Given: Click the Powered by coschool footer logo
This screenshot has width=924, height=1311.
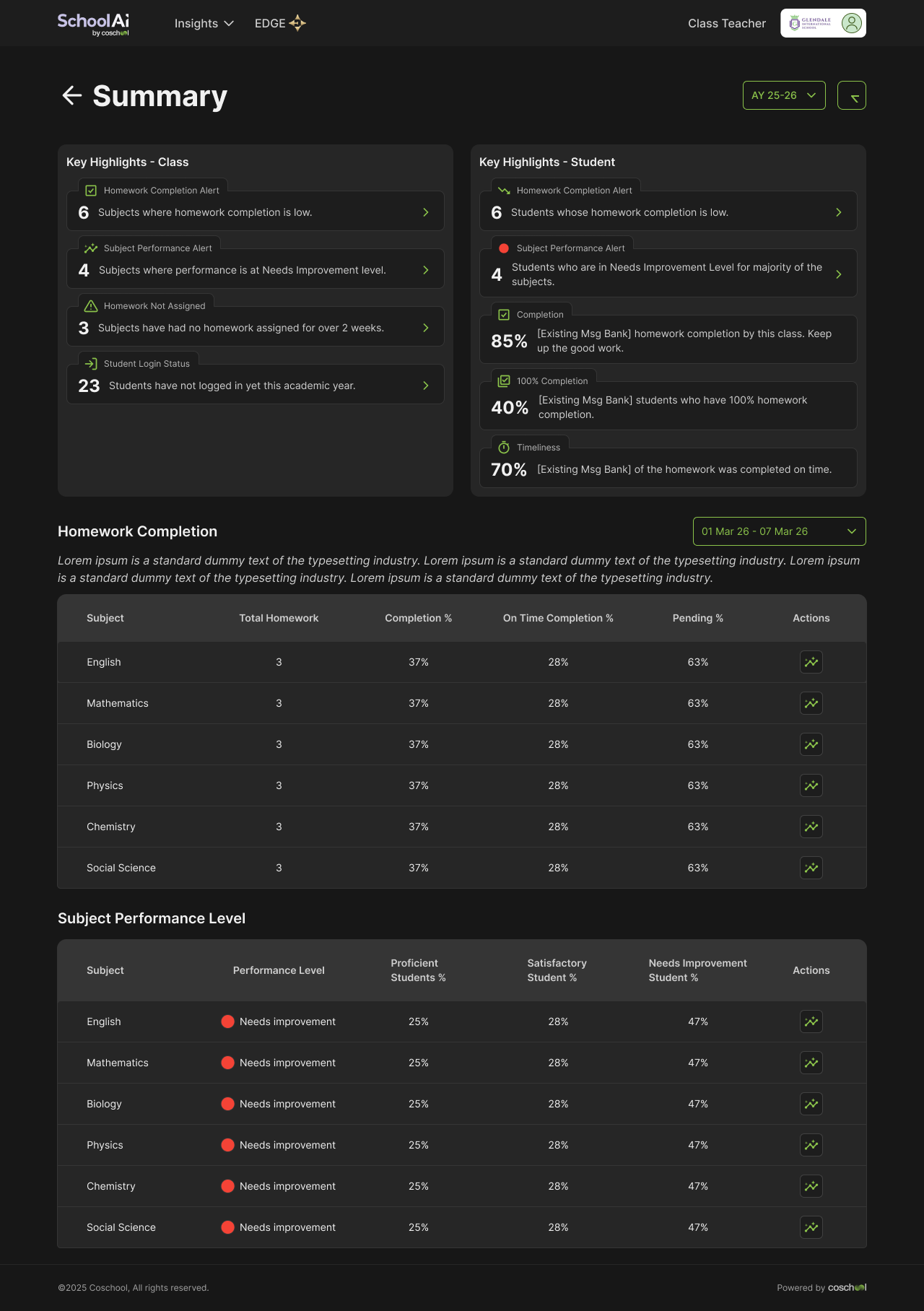Looking at the screenshot, I should tap(821, 1288).
